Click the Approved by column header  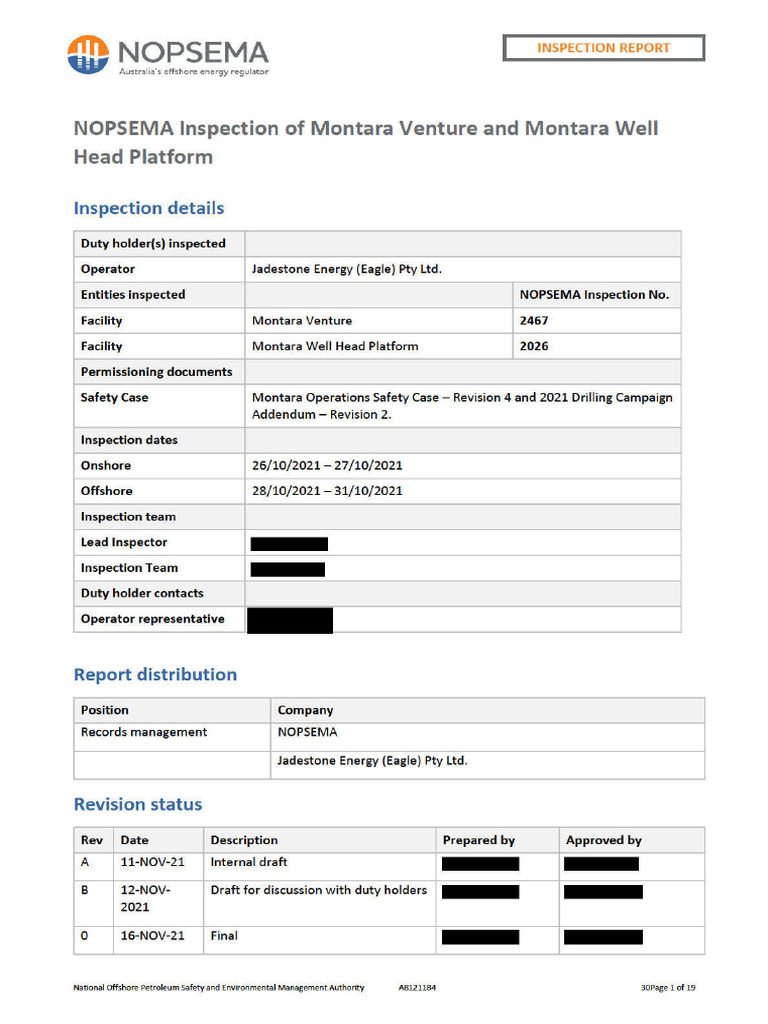click(x=604, y=840)
